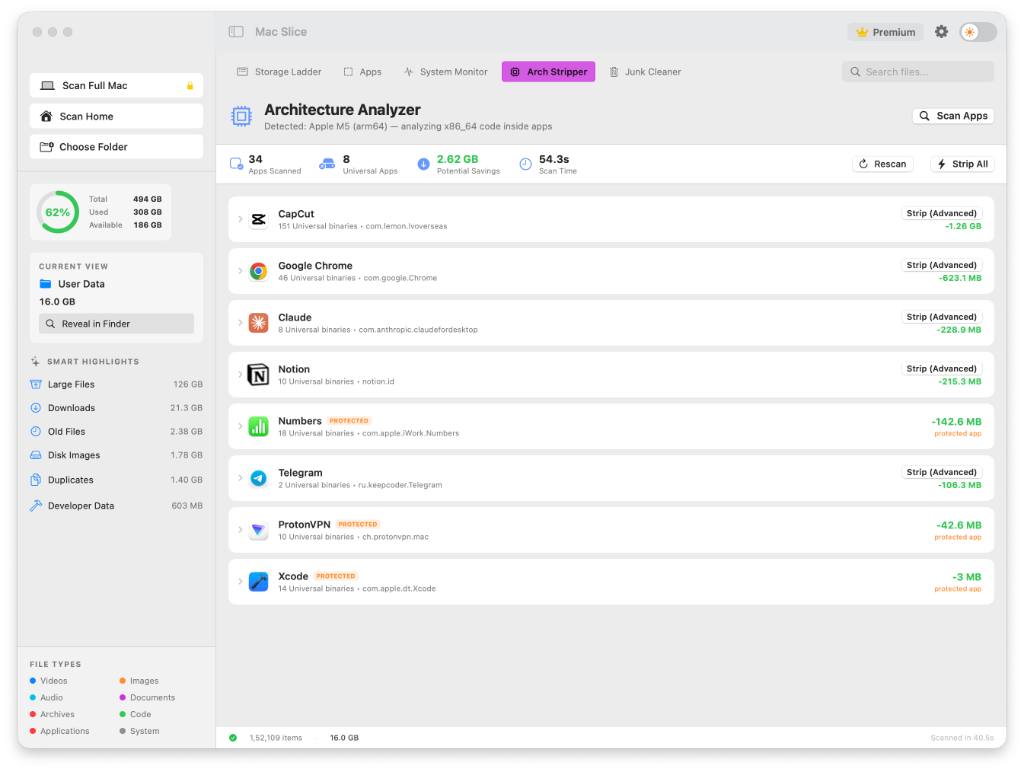Screen dimensions: 1024x771
Task: Click the Developer Data hammer icon
Action: pyautogui.click(x=36, y=506)
